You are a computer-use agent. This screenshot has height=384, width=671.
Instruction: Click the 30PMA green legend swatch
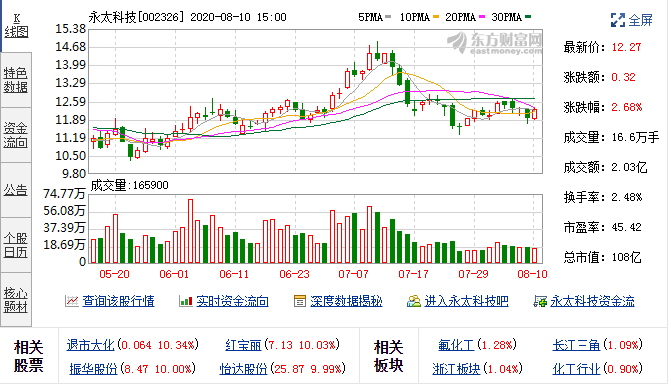tap(528, 17)
